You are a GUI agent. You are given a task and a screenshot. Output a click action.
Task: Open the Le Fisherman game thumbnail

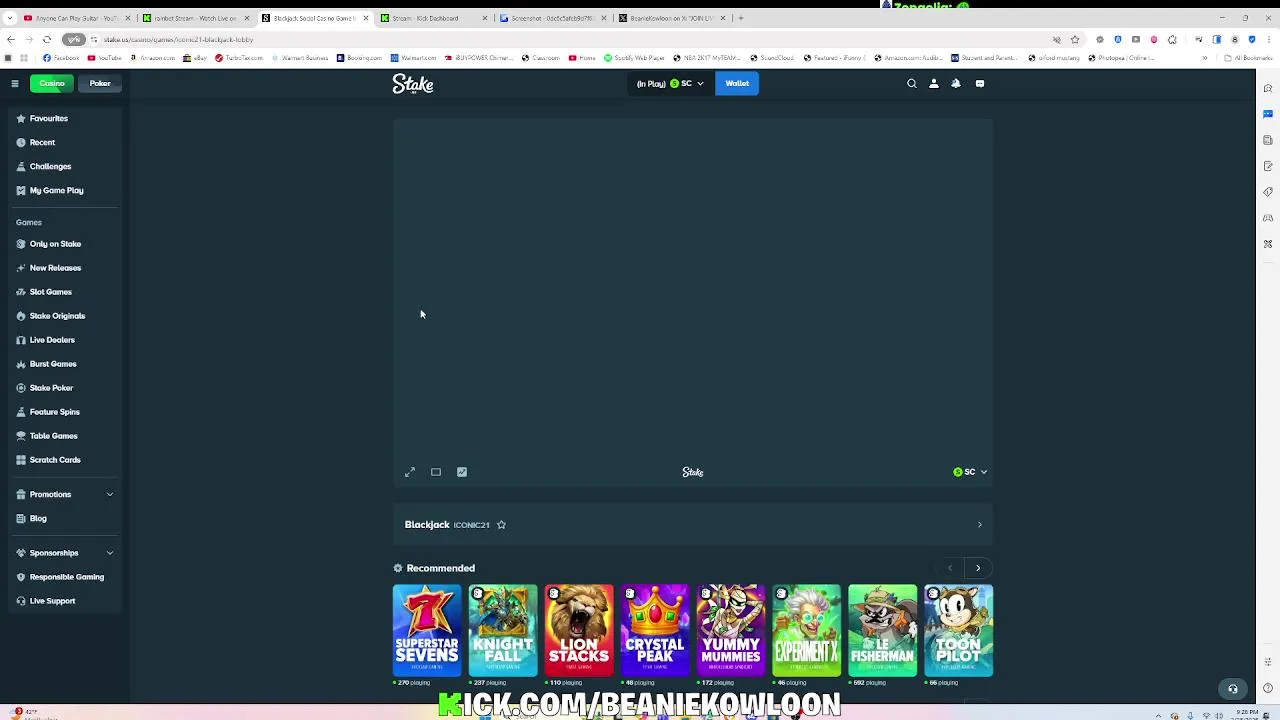coord(883,631)
